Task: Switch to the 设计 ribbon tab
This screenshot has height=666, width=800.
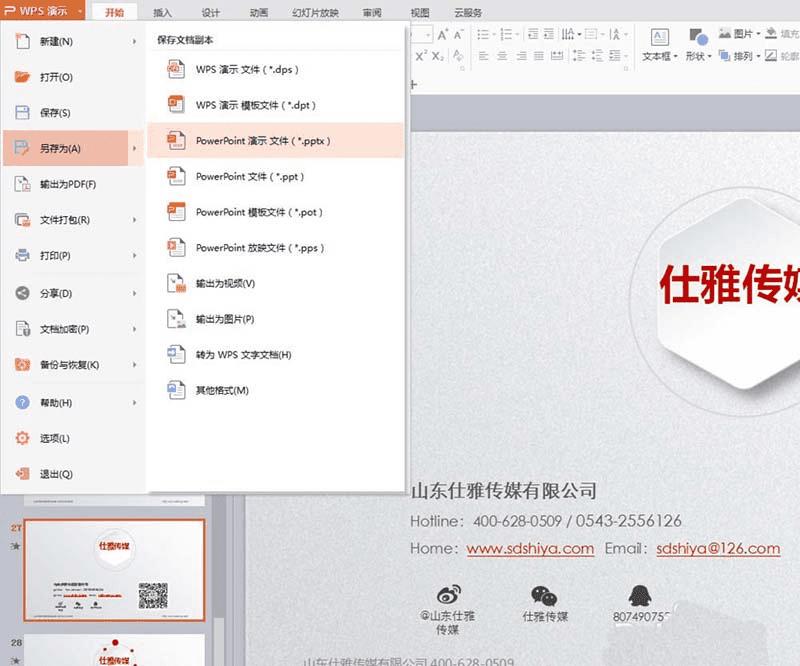Action: [x=210, y=13]
